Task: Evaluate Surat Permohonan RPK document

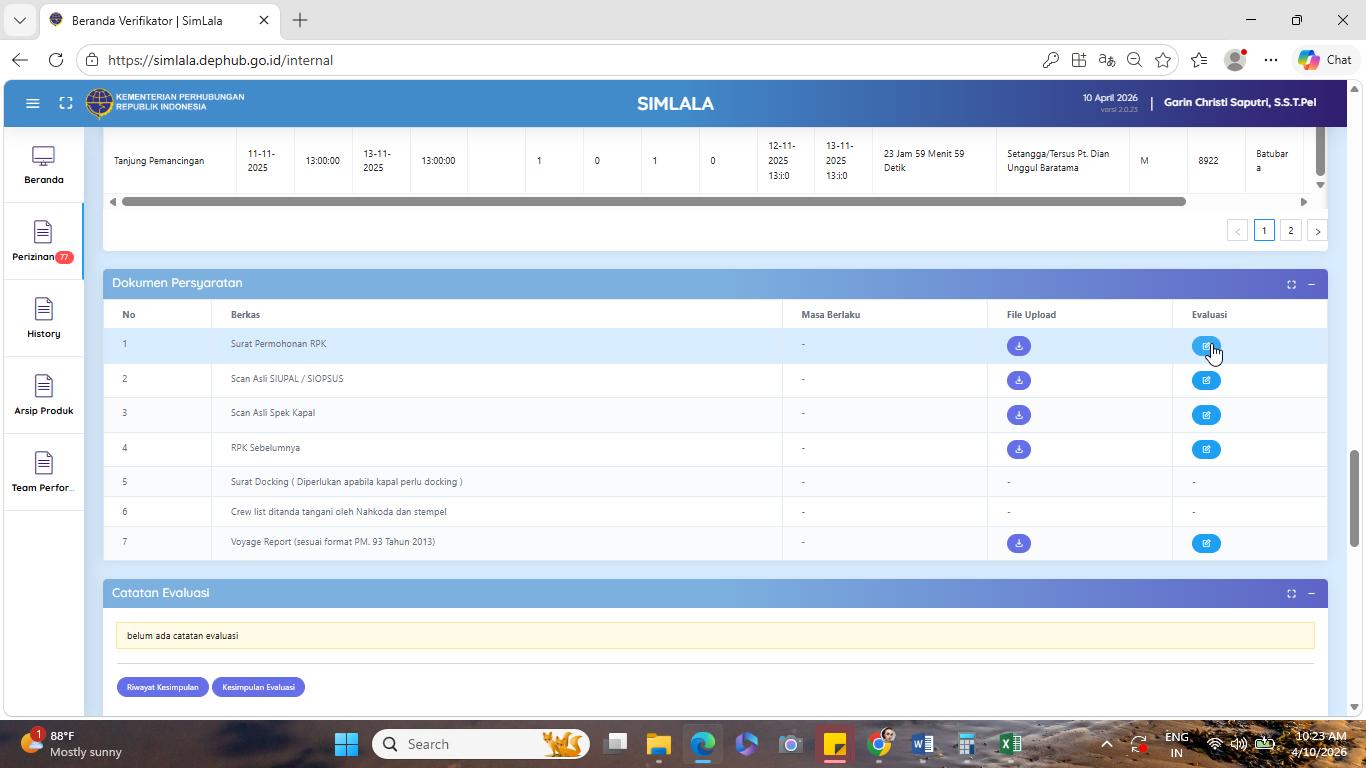Action: (x=1206, y=346)
